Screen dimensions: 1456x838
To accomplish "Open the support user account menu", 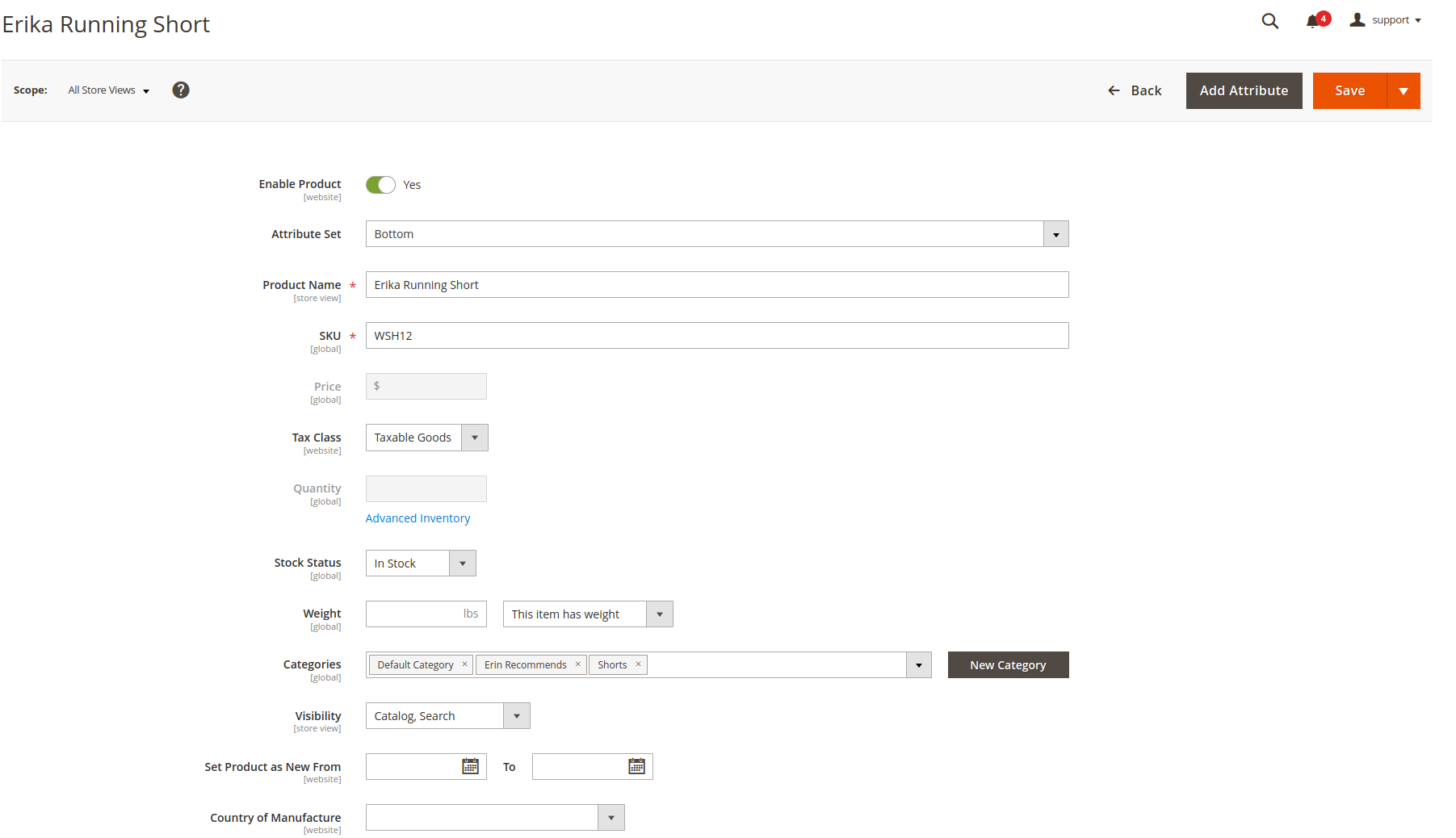I will (x=1386, y=20).
